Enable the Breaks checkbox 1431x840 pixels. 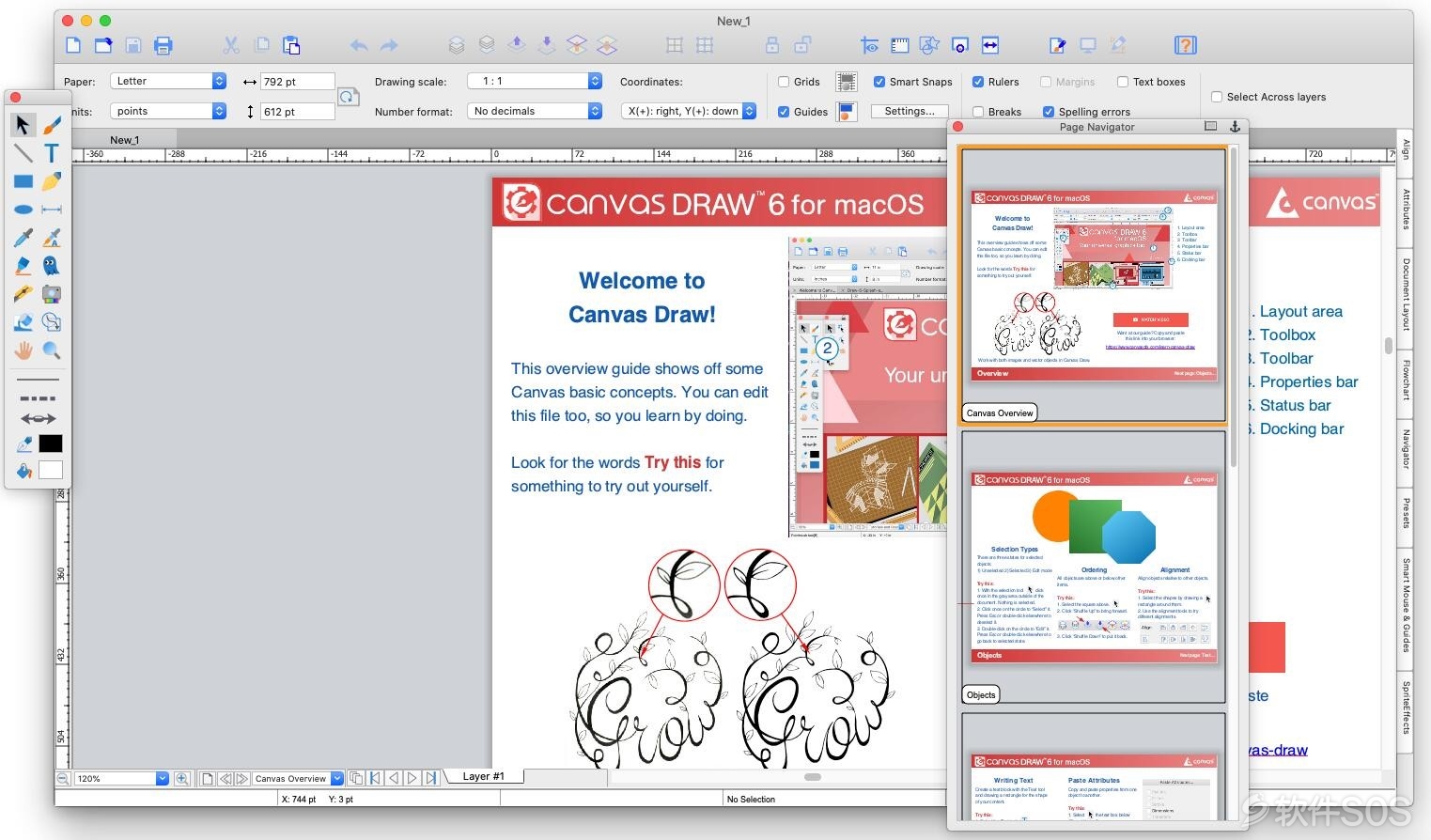click(x=978, y=112)
